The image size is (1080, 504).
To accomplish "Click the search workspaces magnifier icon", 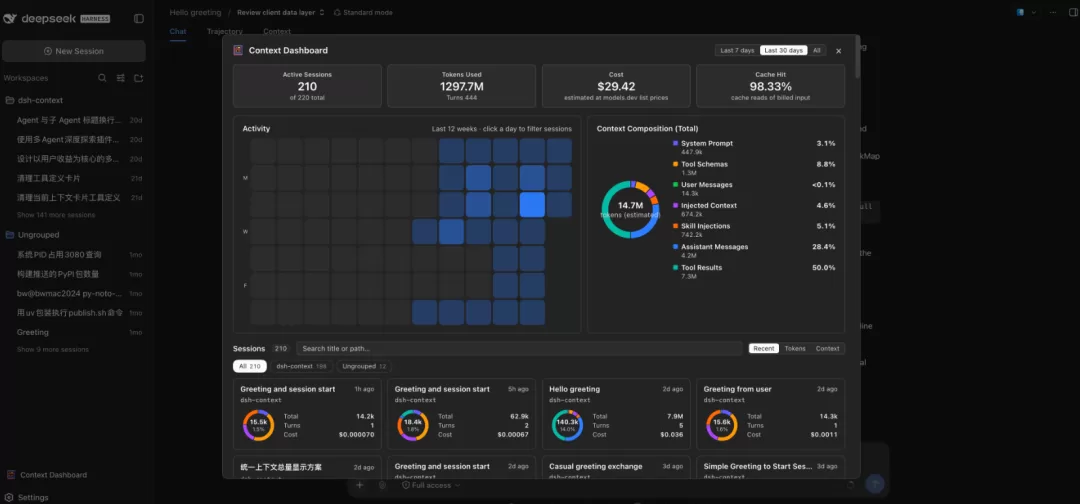I will (x=102, y=78).
